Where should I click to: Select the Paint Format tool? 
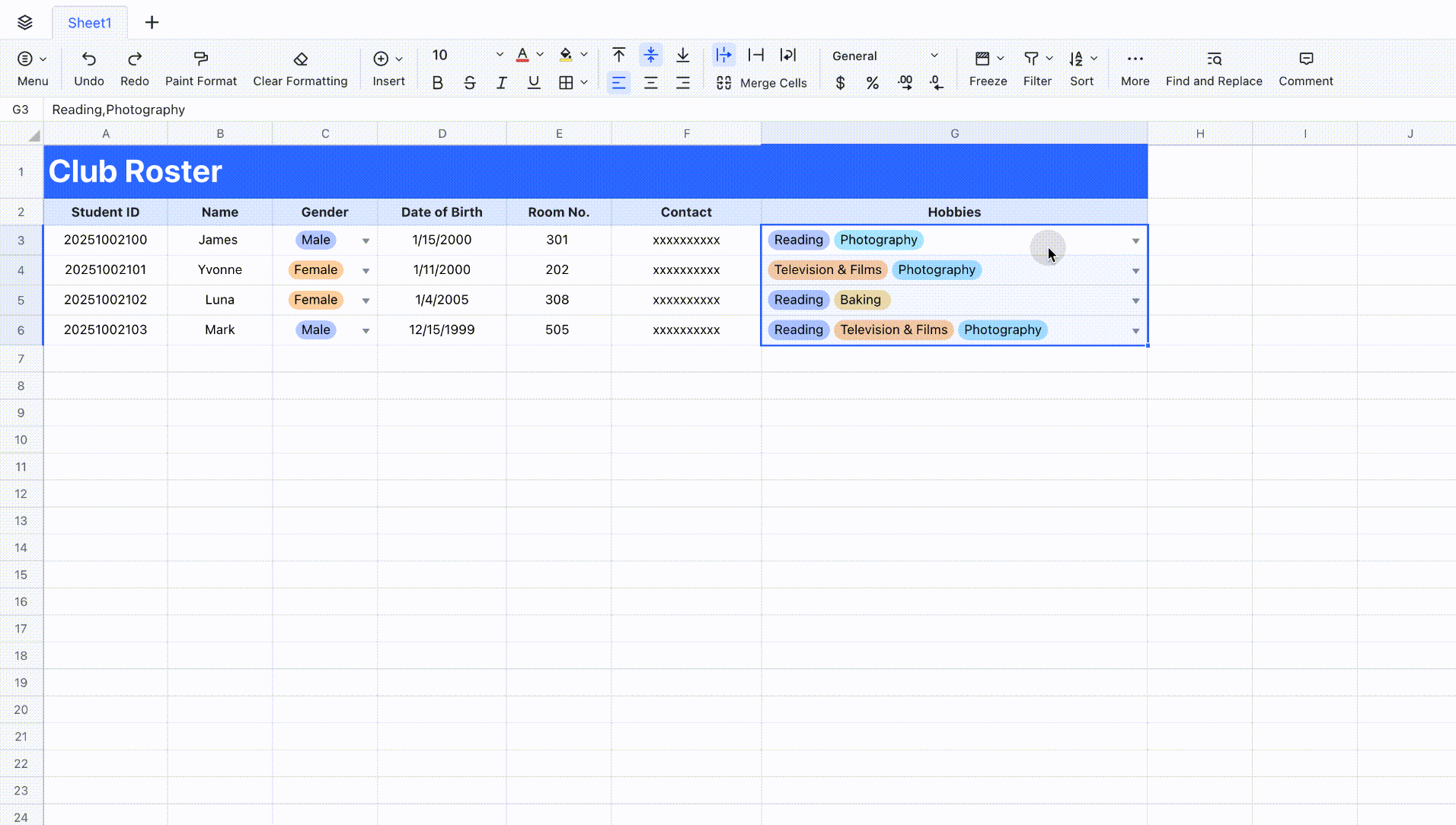point(200,68)
